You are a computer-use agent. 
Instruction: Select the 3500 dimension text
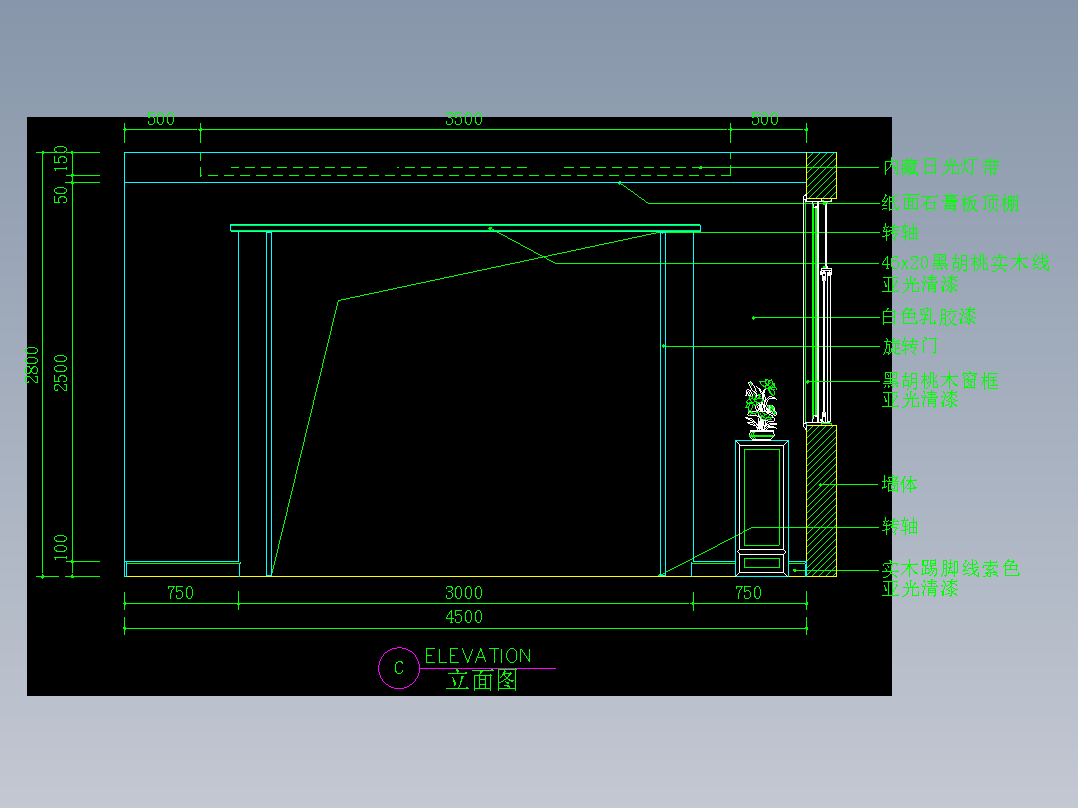tap(463, 119)
